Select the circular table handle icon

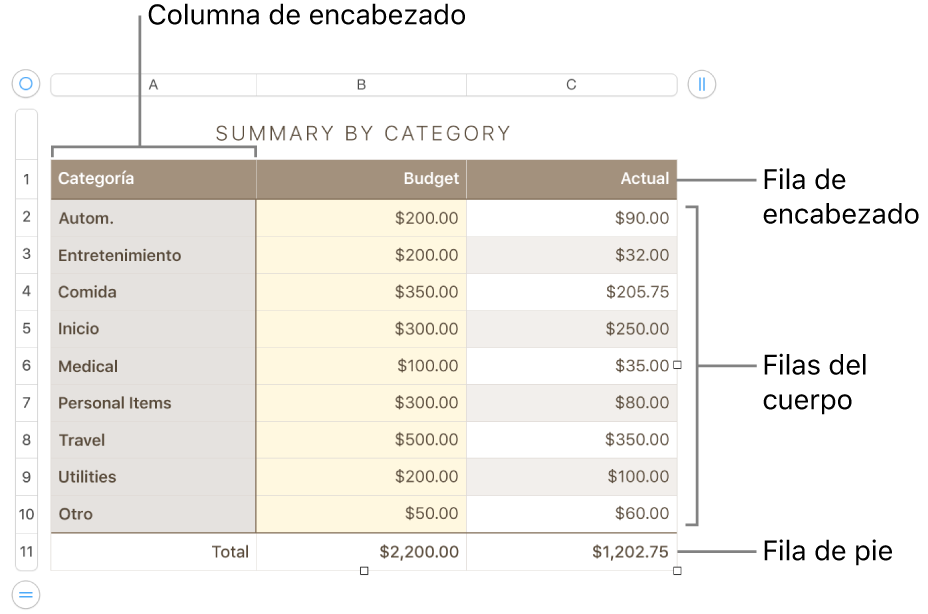25,84
